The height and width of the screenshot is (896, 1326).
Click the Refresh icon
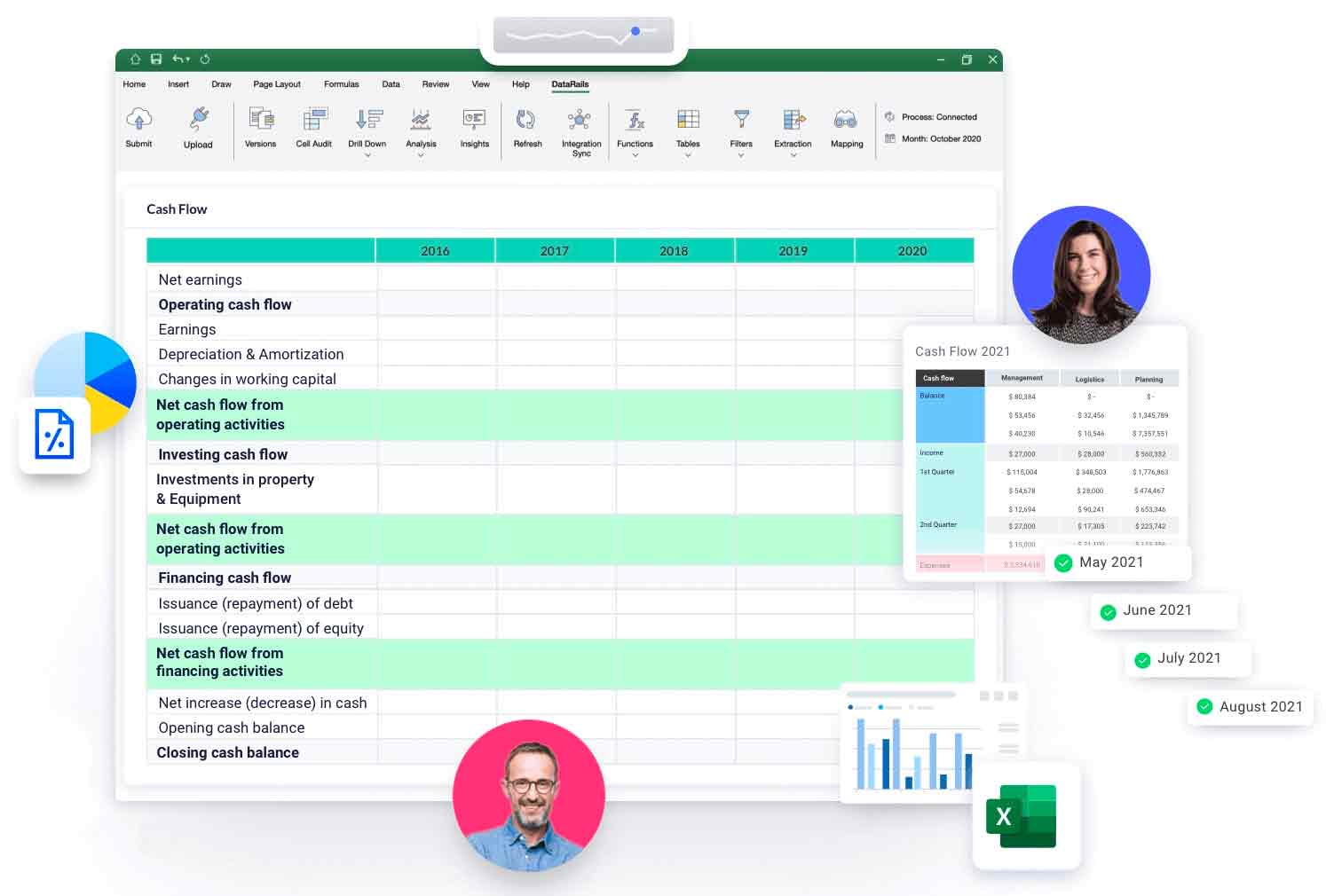tap(526, 119)
